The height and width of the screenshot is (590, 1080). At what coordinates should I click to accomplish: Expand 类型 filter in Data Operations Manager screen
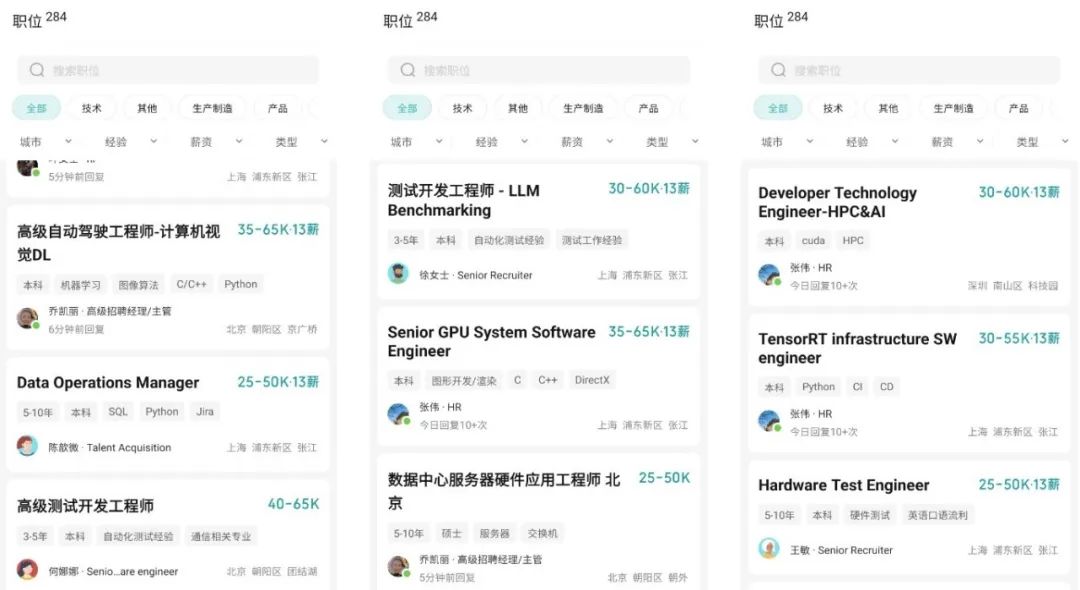coord(302,142)
